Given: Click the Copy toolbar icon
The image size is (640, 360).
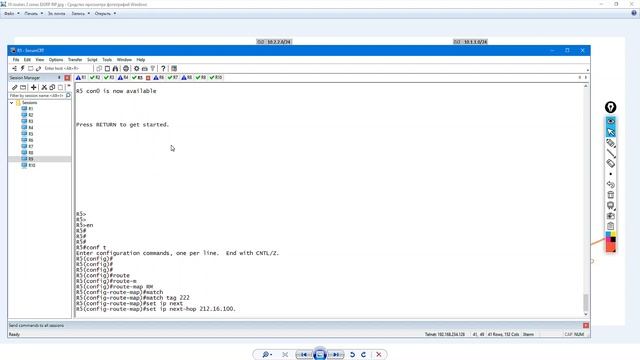Looking at the screenshot, I should pos(99,69).
